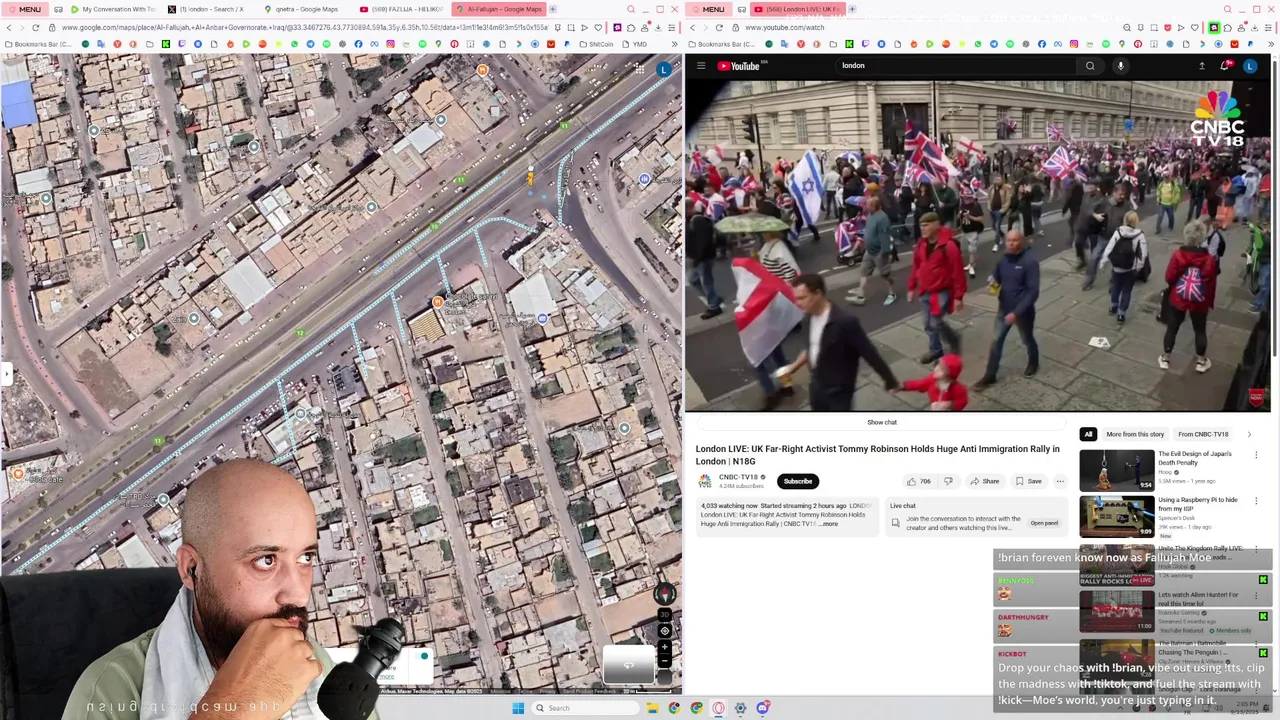Expand video description with ...more

[x=829, y=524]
